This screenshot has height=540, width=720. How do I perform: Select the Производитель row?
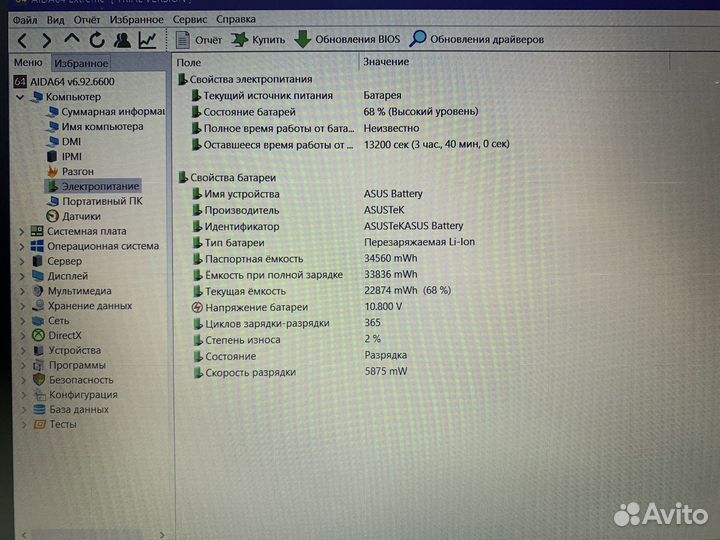tap(298, 210)
